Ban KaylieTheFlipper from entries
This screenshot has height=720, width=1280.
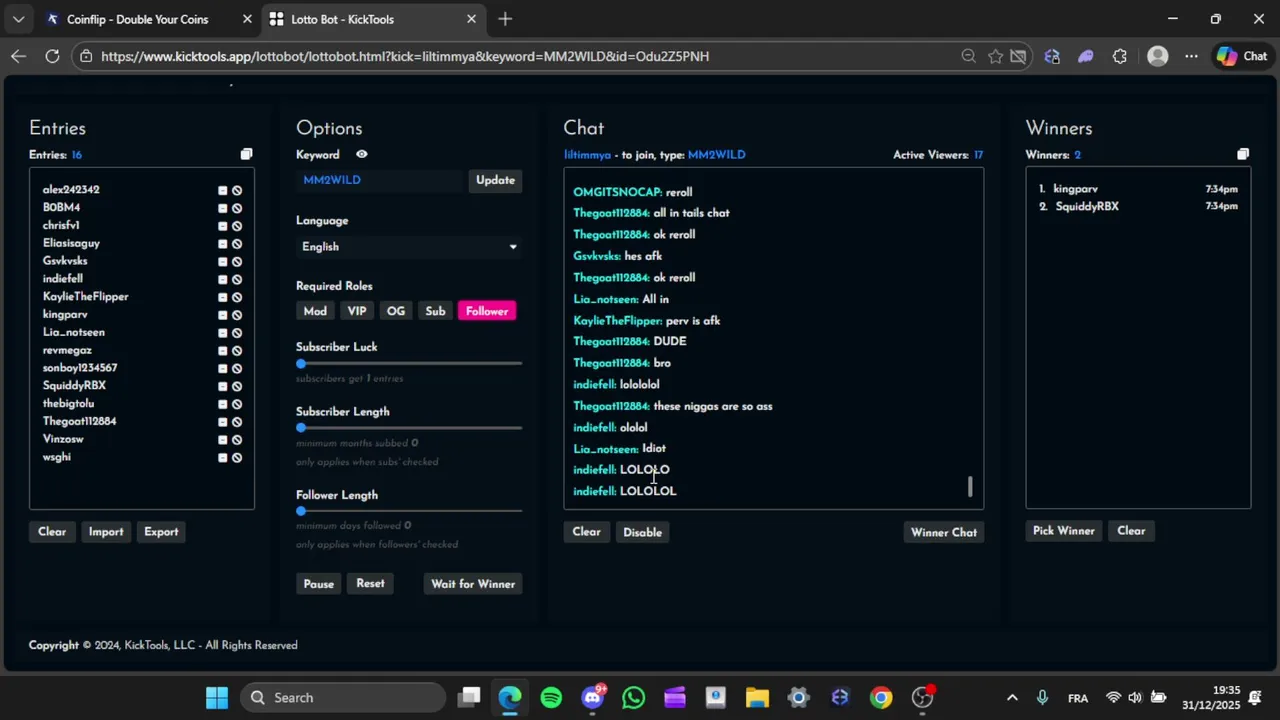click(237, 297)
